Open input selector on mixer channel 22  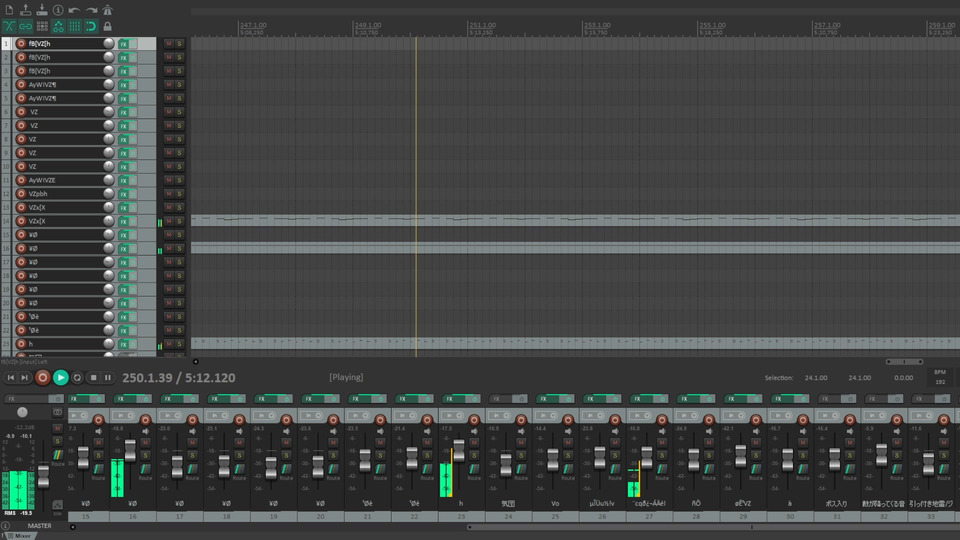point(407,416)
